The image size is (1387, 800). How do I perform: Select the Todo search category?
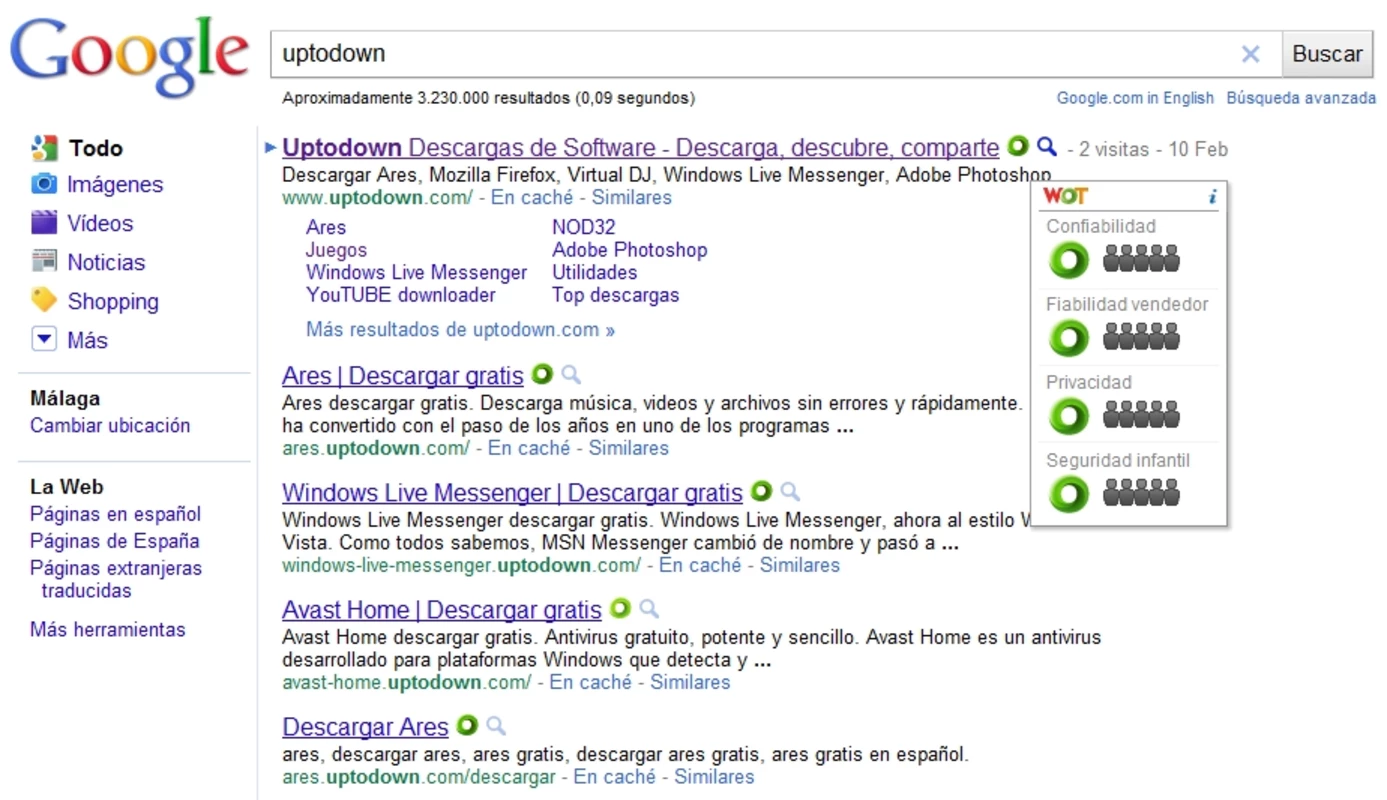[96, 148]
